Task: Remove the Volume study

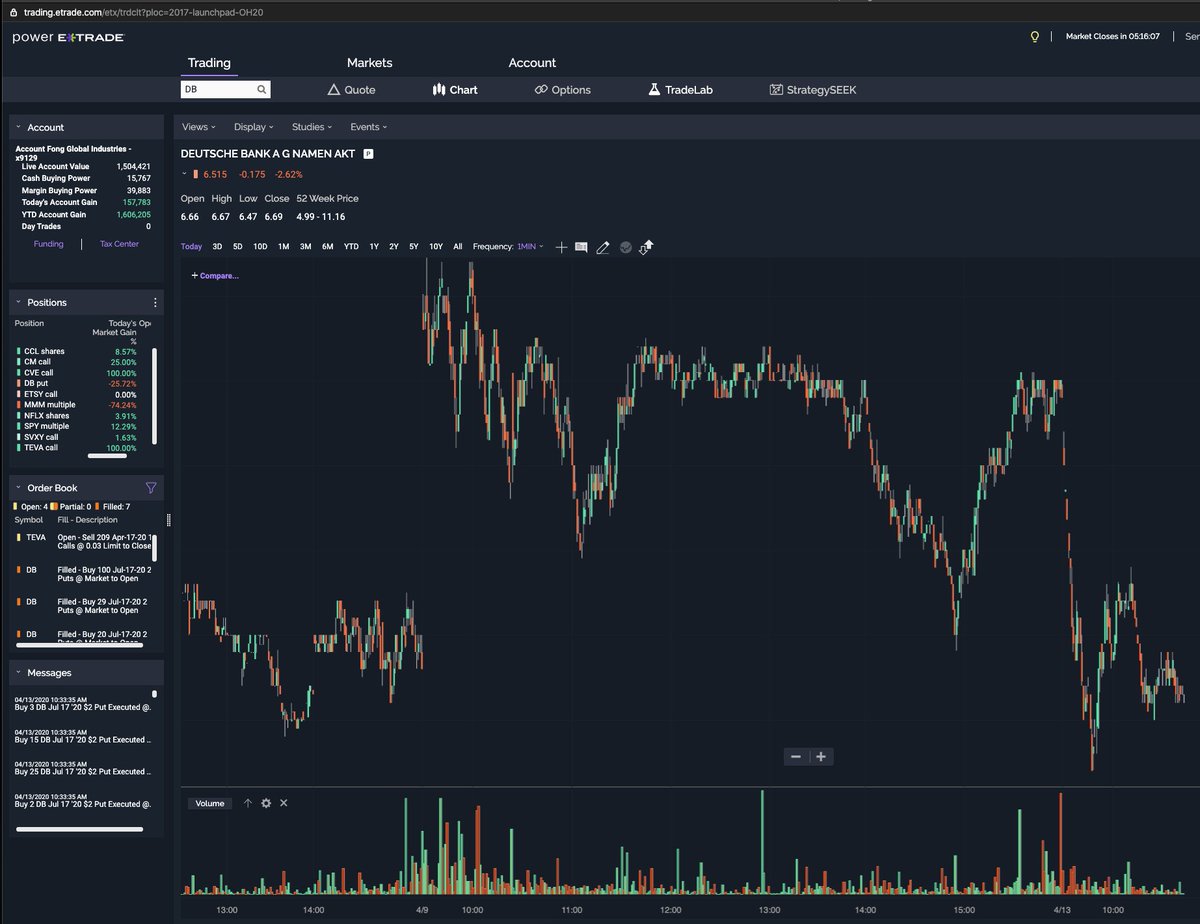Action: (x=284, y=803)
